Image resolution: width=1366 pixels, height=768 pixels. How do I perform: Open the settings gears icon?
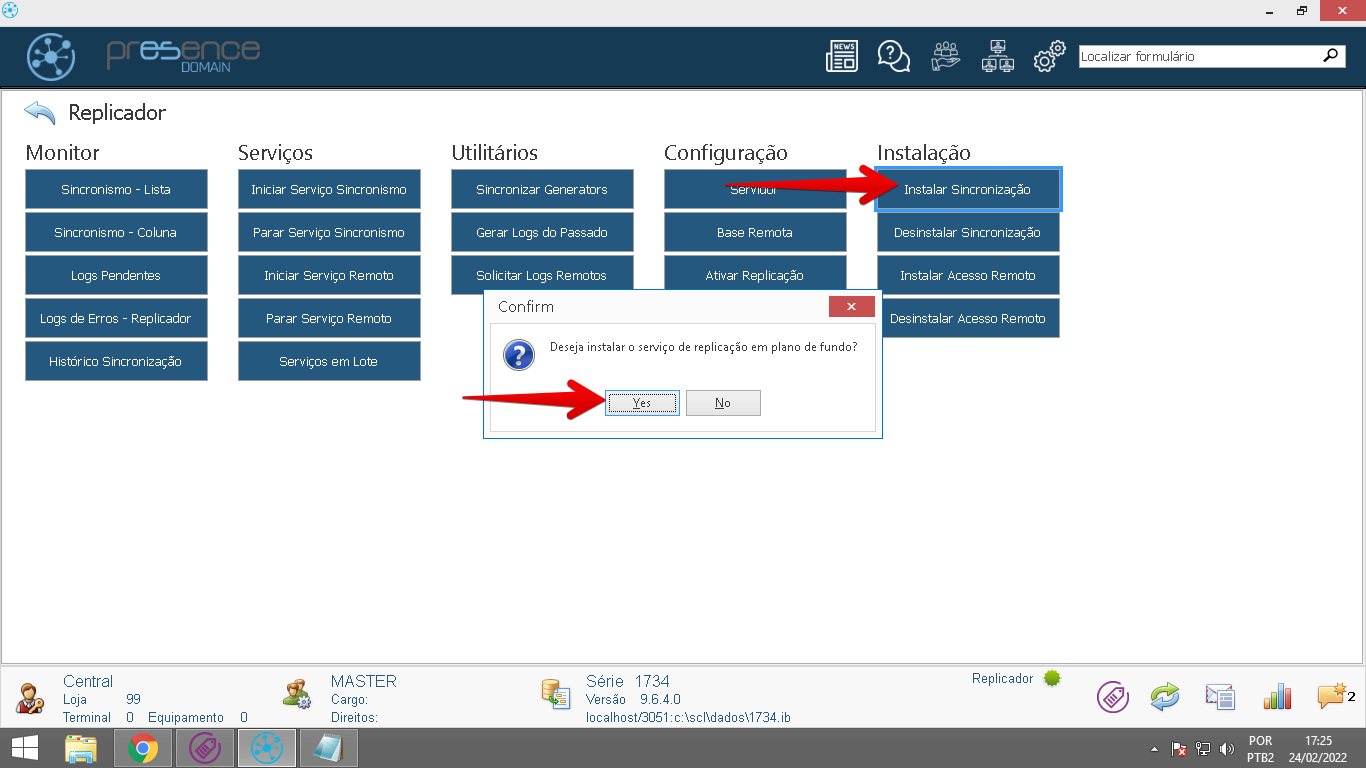1049,57
